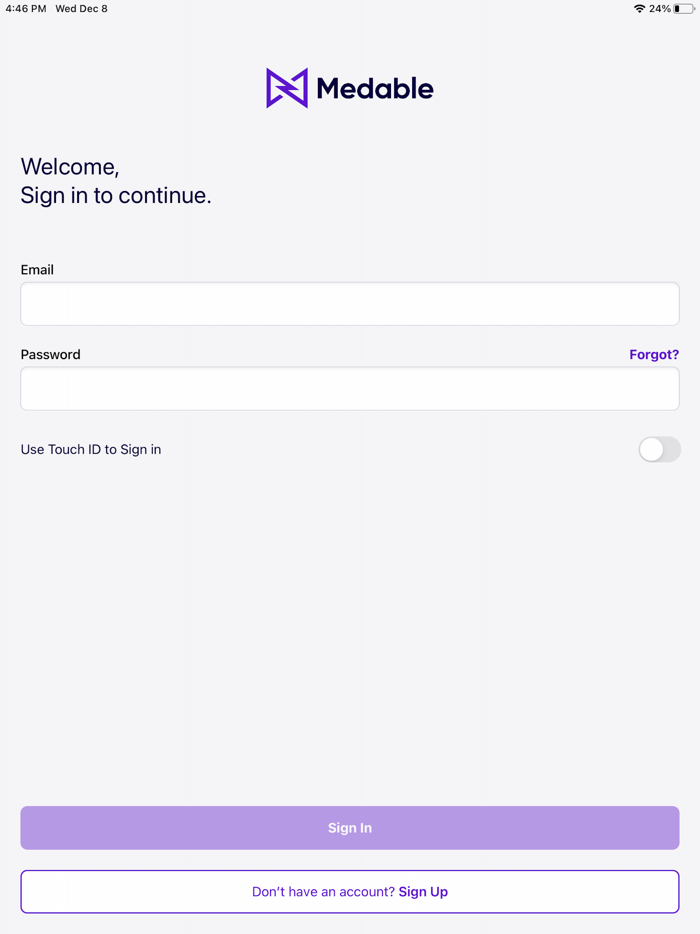The width and height of the screenshot is (700, 934).
Task: Open the Forgot? password link
Action: click(x=654, y=354)
